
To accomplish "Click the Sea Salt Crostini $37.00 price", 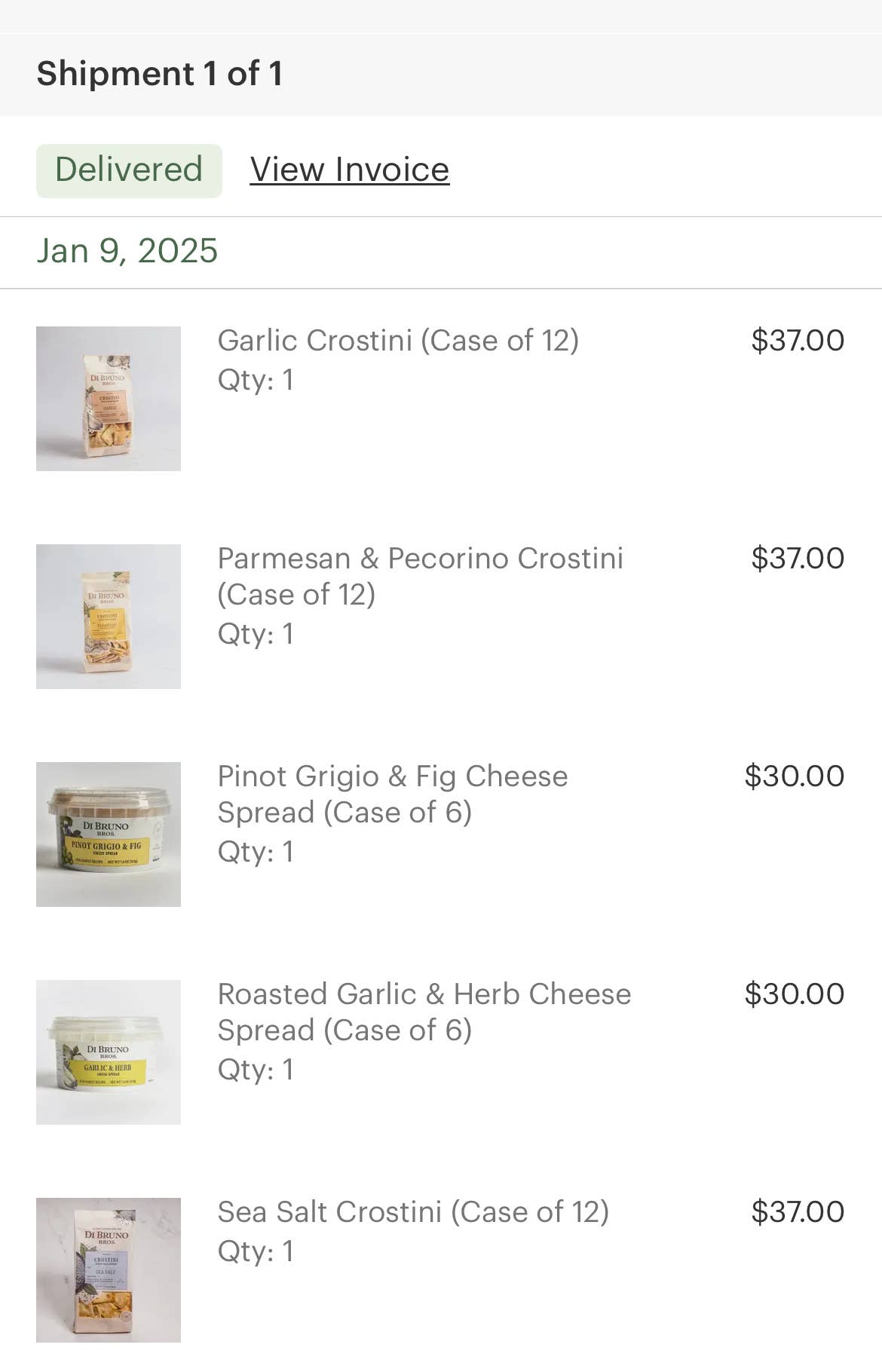I will (797, 1212).
